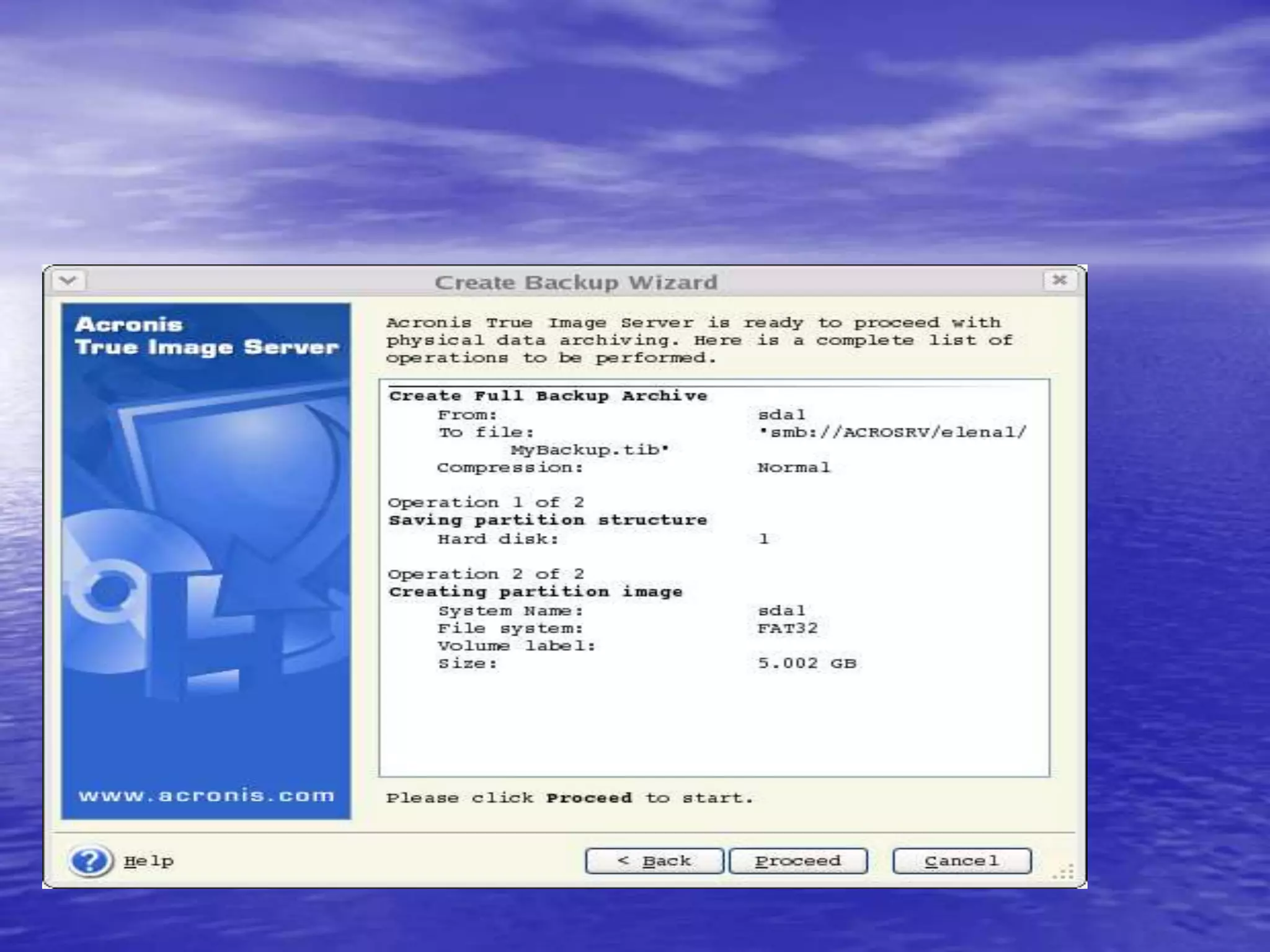Click the Create Backup Wizard title bar
Screen dimensions: 1270x952
(575, 283)
